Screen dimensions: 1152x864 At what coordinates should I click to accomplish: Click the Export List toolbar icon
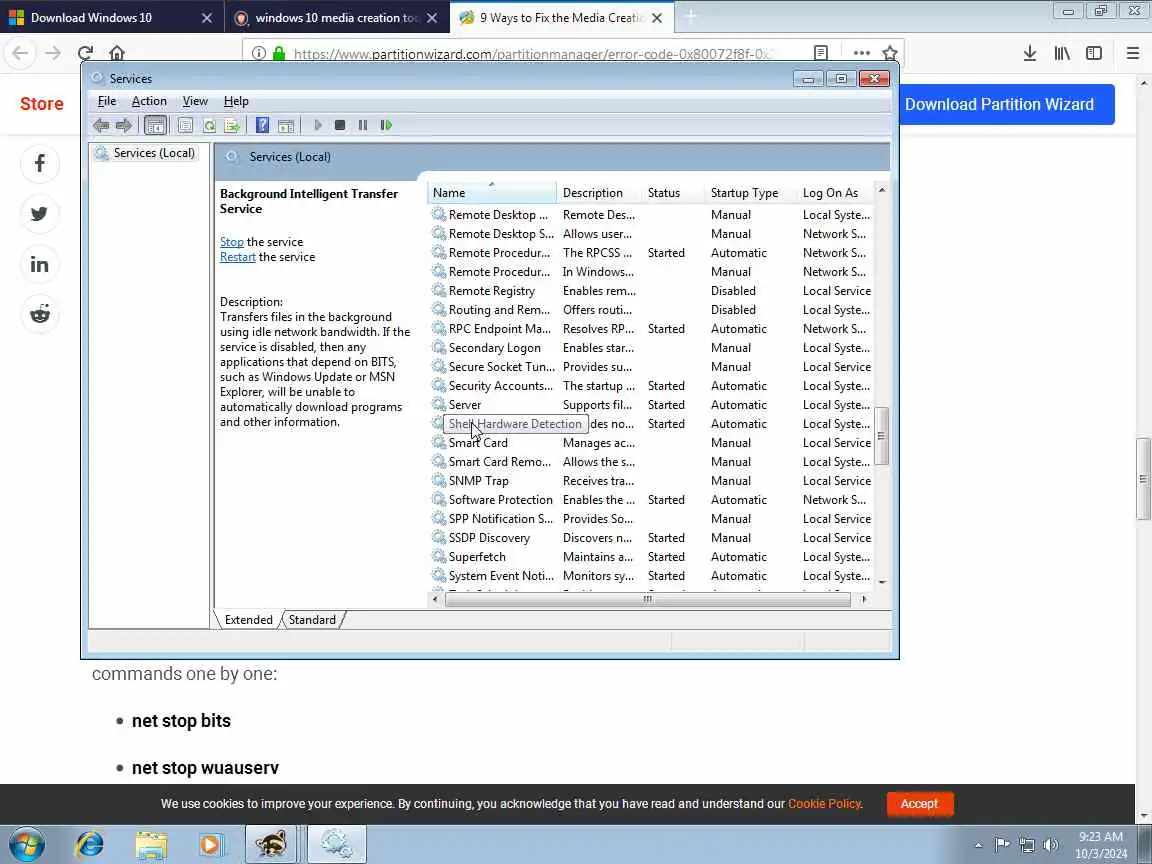(232, 126)
